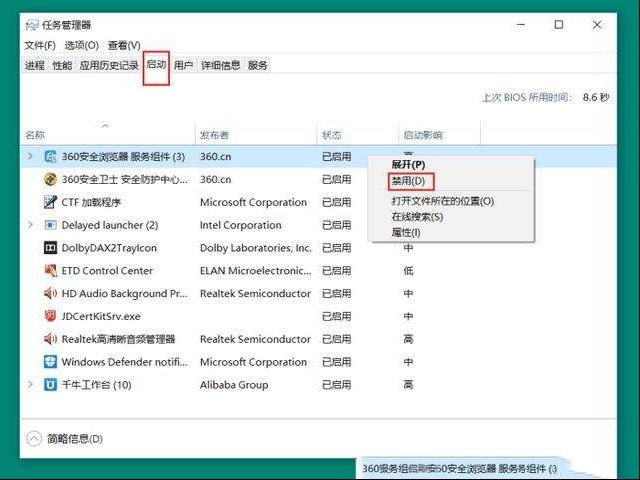Viewport: 640px width, 480px height.
Task: Select the HD Audio Background Pr... row name
Action: (x=124, y=293)
